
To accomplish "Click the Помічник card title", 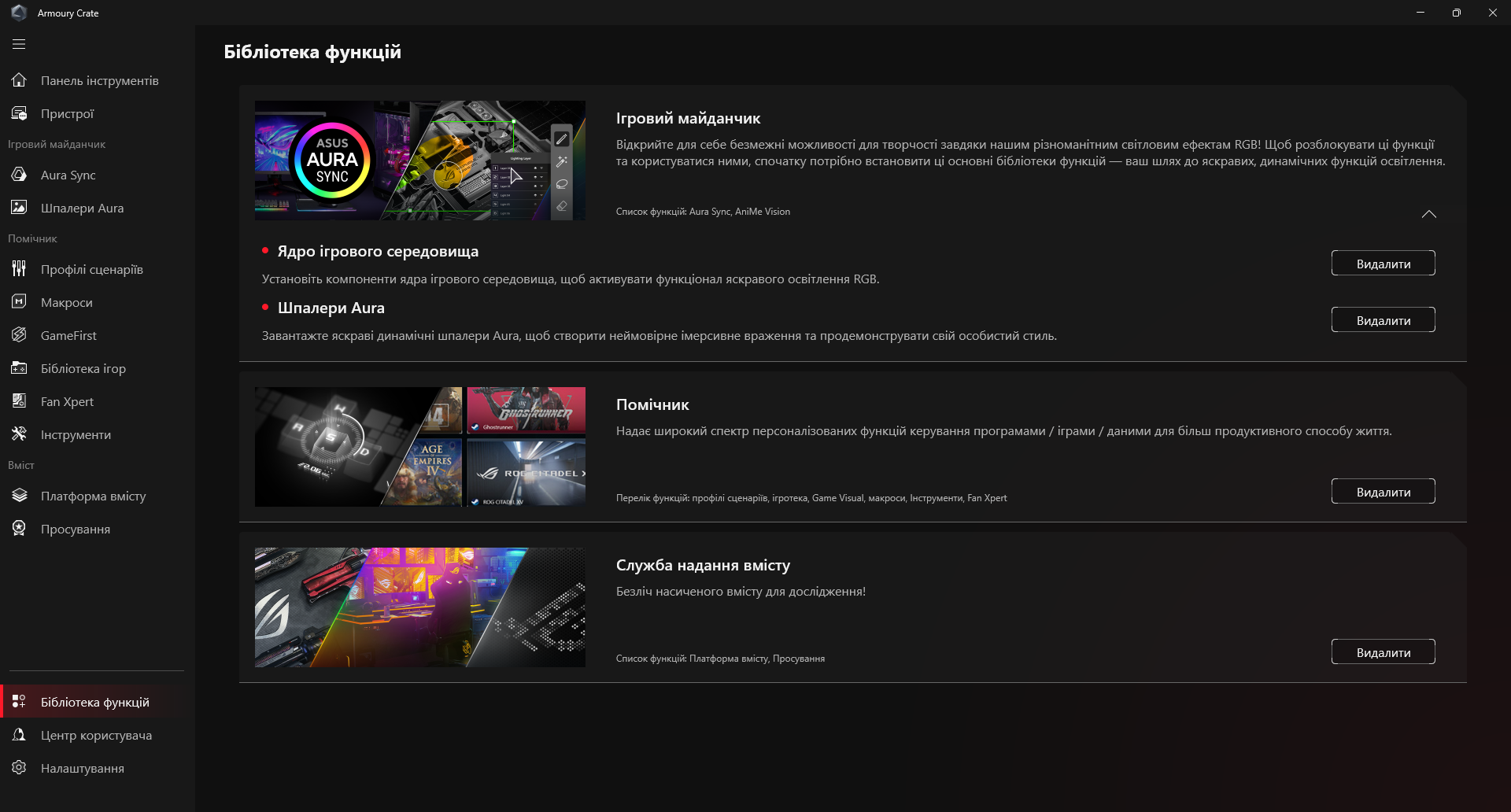I will coord(652,404).
